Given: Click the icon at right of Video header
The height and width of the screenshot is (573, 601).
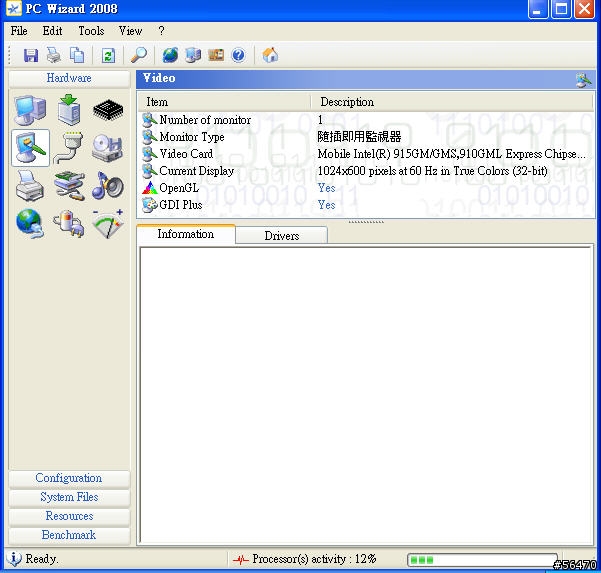Looking at the screenshot, I should 583,80.
